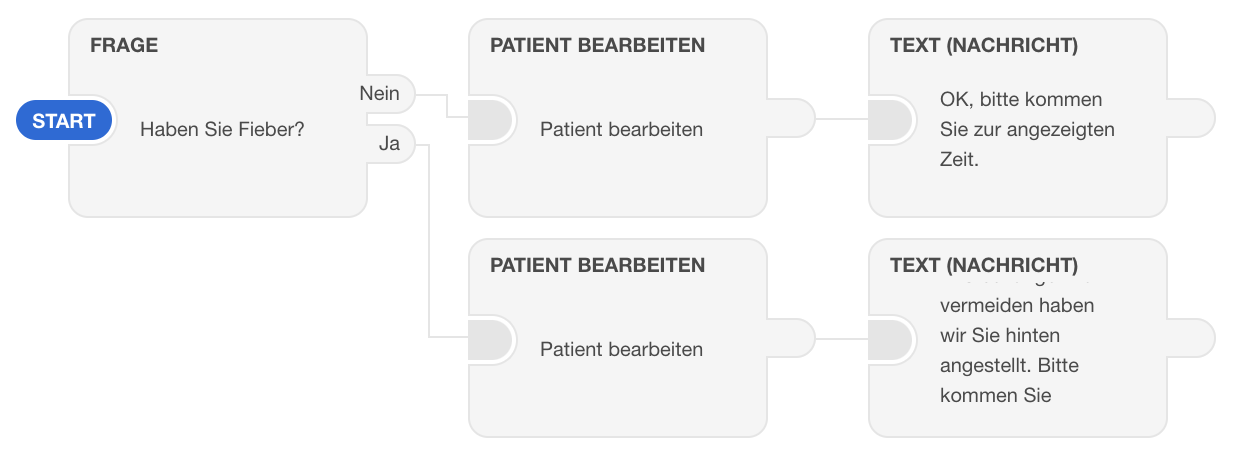Click TEXT (NACHRICHT) header above "OK, bitte kommen"

tap(984, 46)
